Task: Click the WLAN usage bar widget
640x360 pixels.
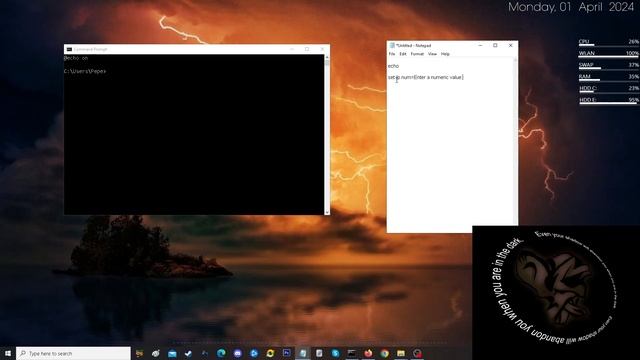Action: [609, 53]
